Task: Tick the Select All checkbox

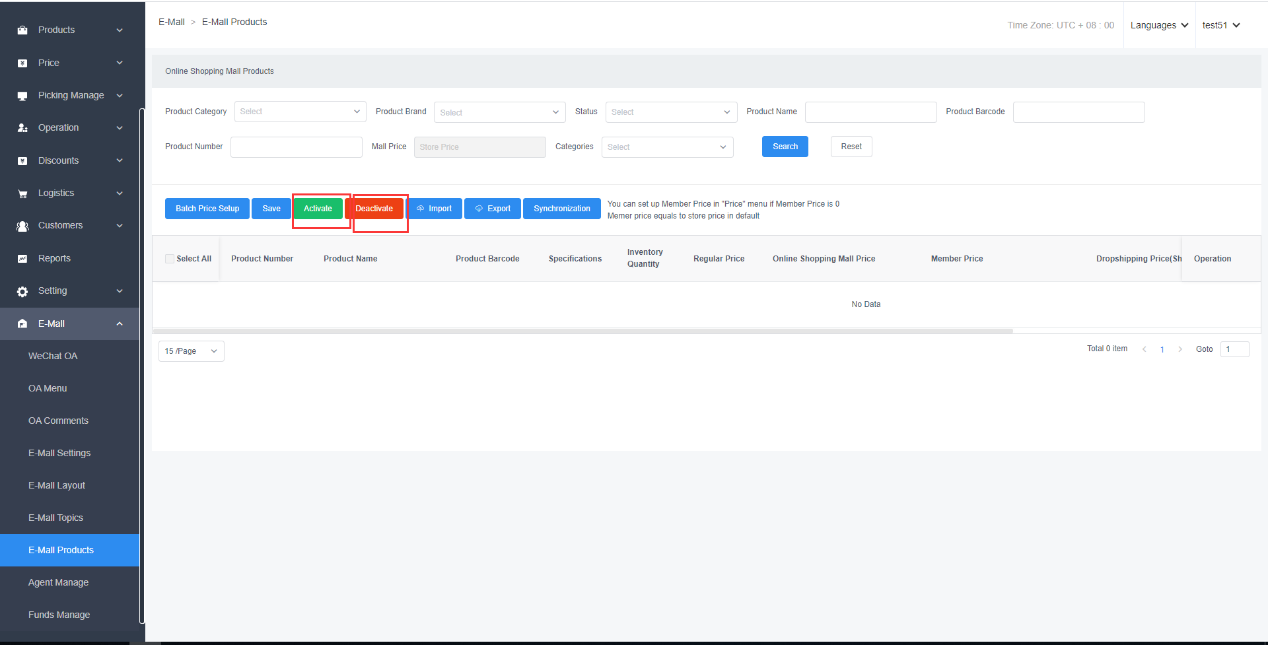Action: (170, 259)
